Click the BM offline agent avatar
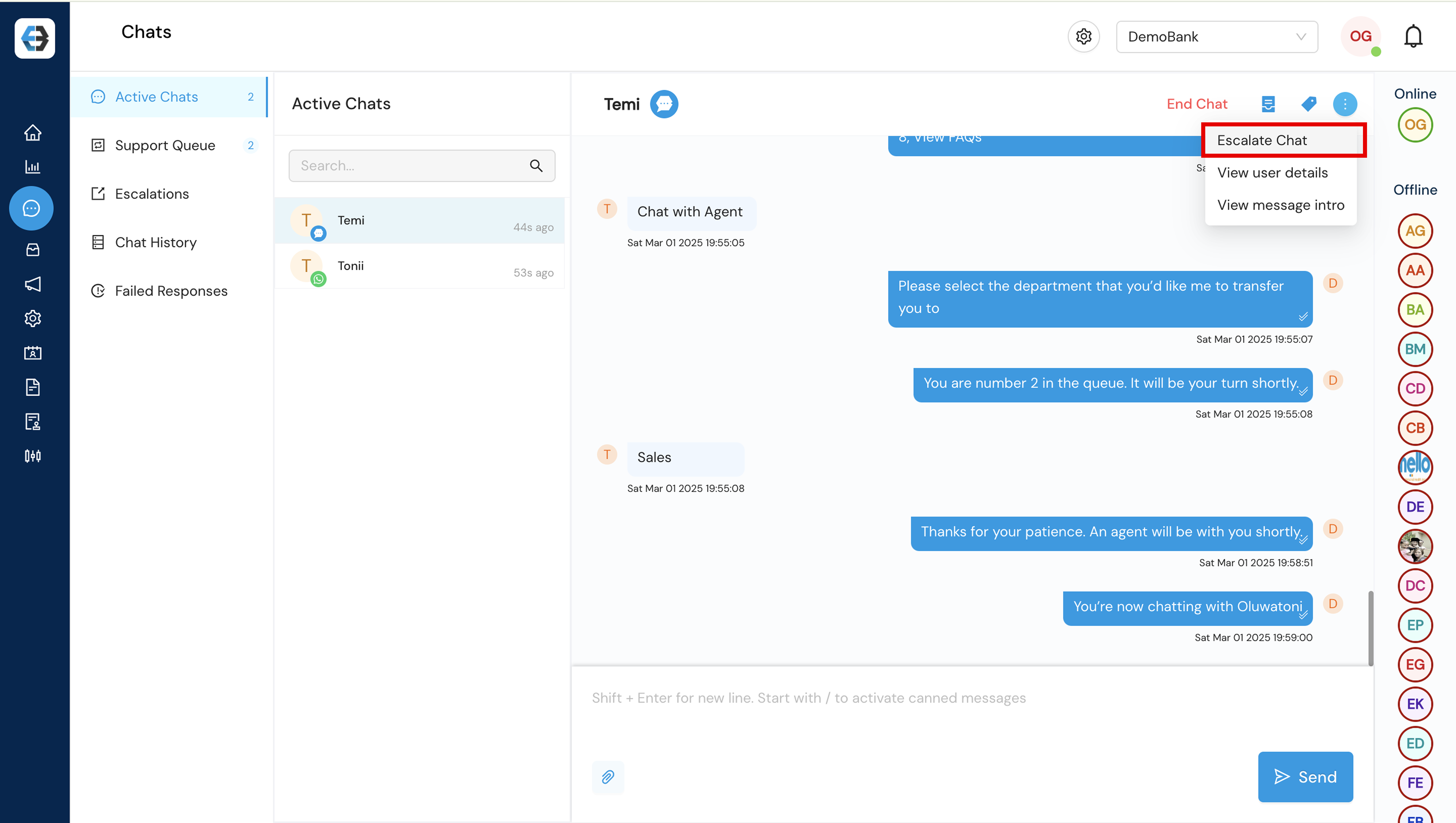Screen dimensions: 1456x823 [1415, 349]
